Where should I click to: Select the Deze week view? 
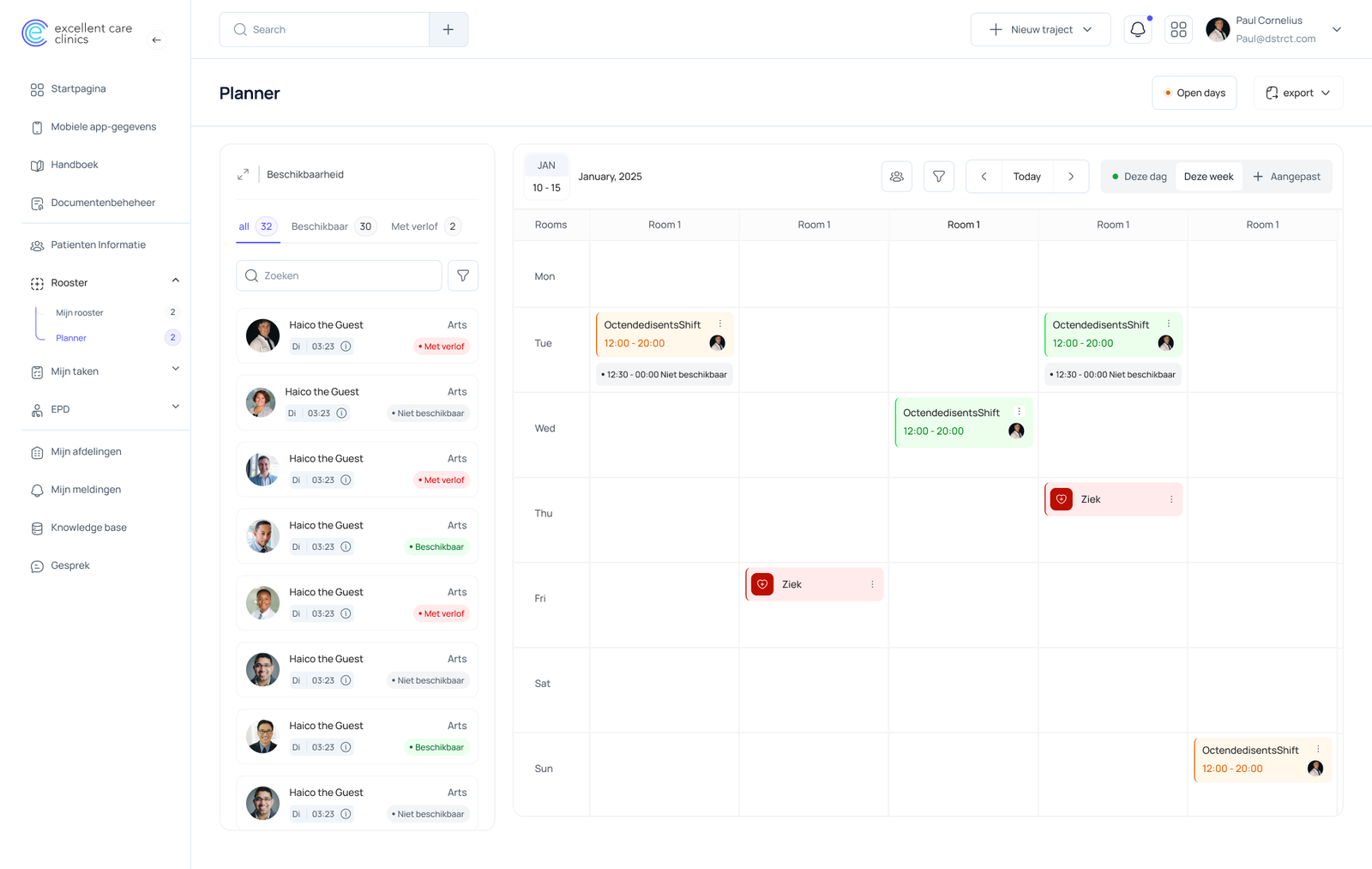(1208, 177)
